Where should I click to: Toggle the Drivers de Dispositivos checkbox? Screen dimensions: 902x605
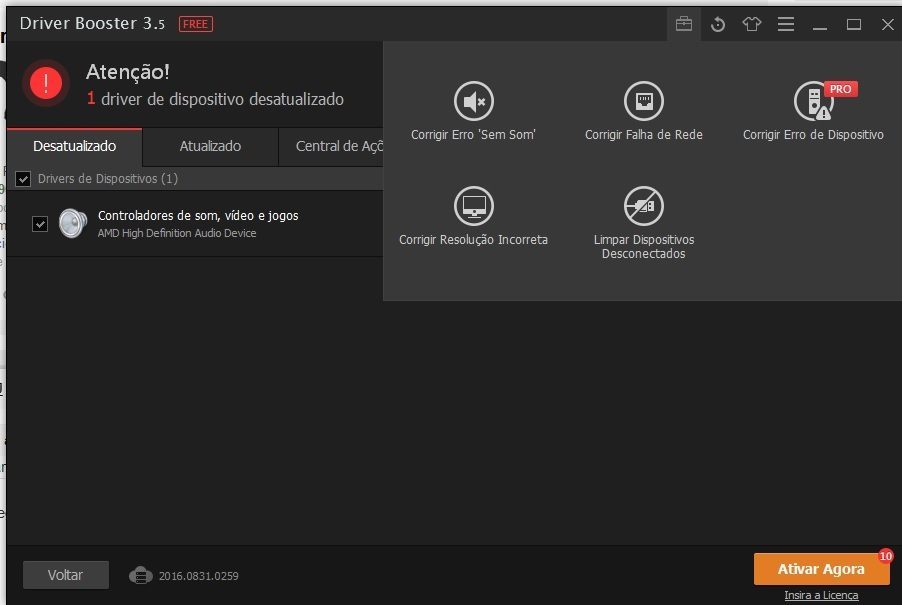coord(23,179)
